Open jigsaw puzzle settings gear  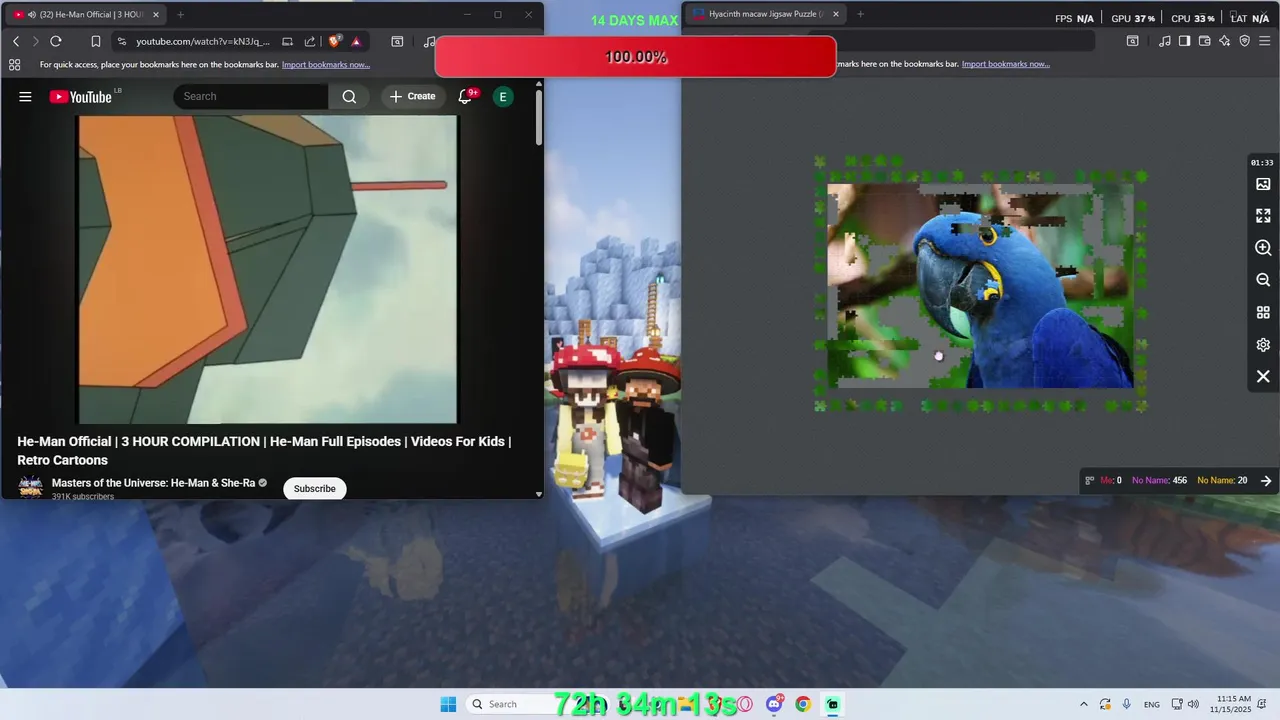[1263, 344]
